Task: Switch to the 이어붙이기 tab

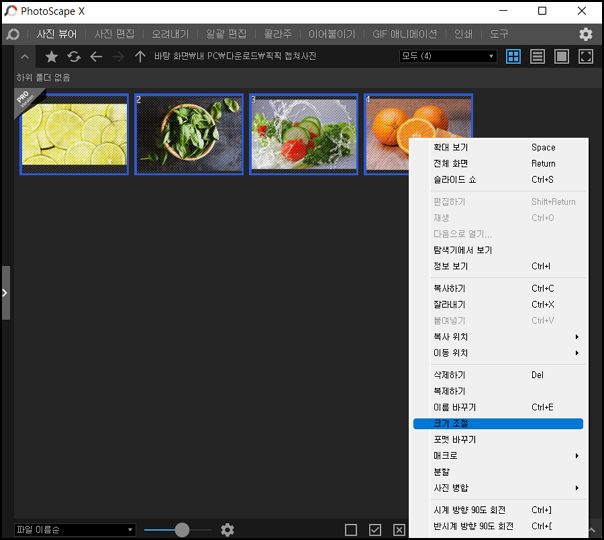Action: (x=332, y=34)
